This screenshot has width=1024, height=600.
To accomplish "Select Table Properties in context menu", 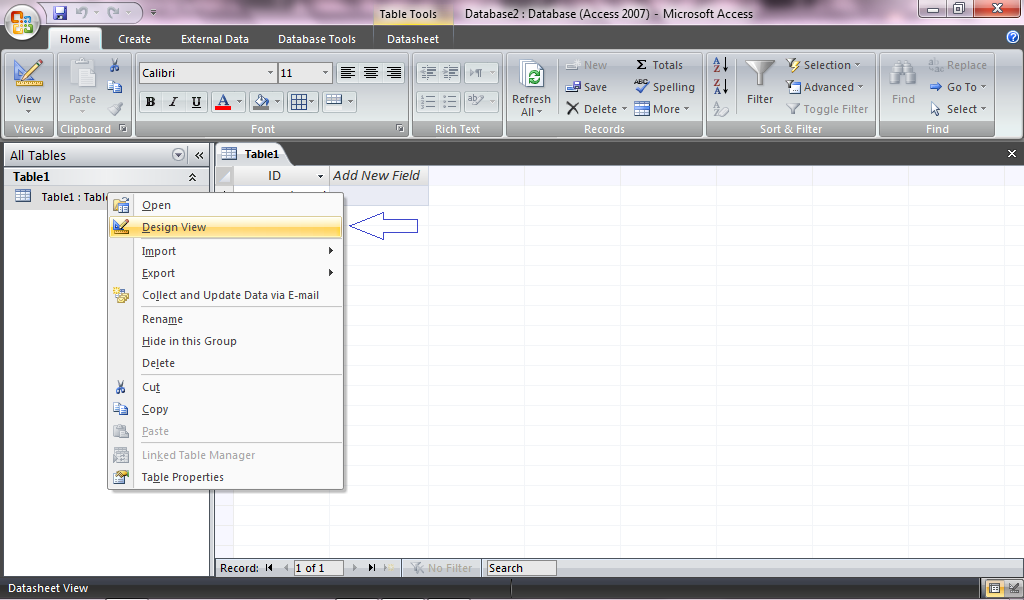I will point(226,477).
